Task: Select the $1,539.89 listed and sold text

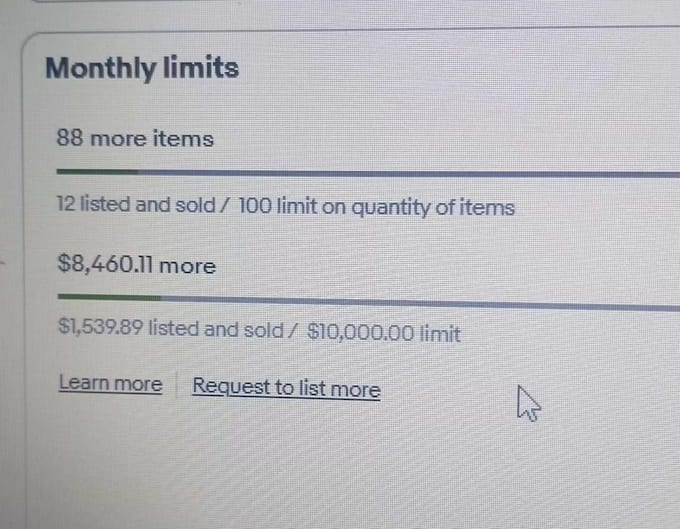Action: pos(171,329)
